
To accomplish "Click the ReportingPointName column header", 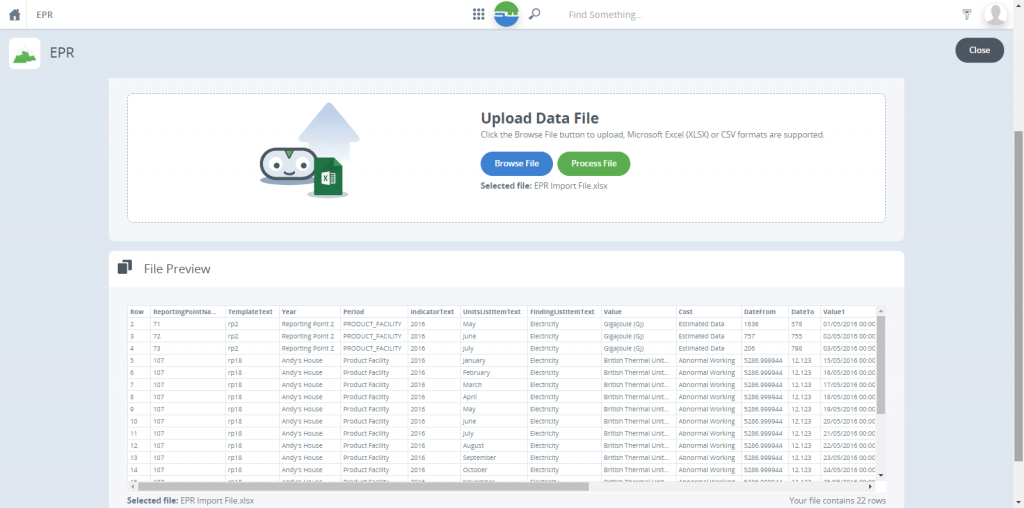I will pyautogui.click(x=187, y=312).
